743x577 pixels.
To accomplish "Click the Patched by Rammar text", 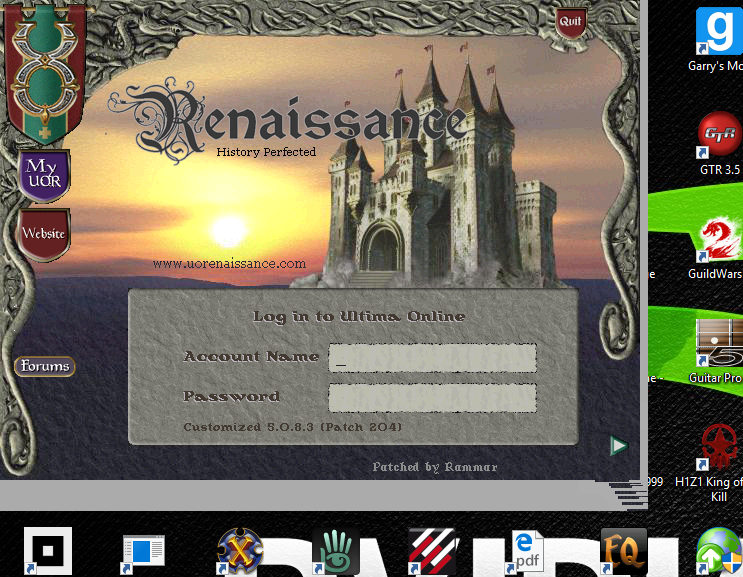I will tap(435, 467).
